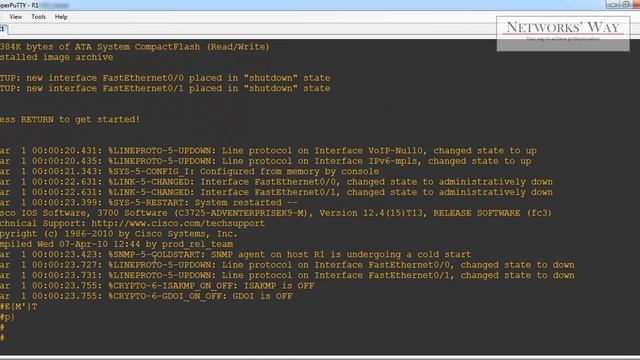640x360 pixels.
Task: Open the Help menu
Action: (61, 17)
